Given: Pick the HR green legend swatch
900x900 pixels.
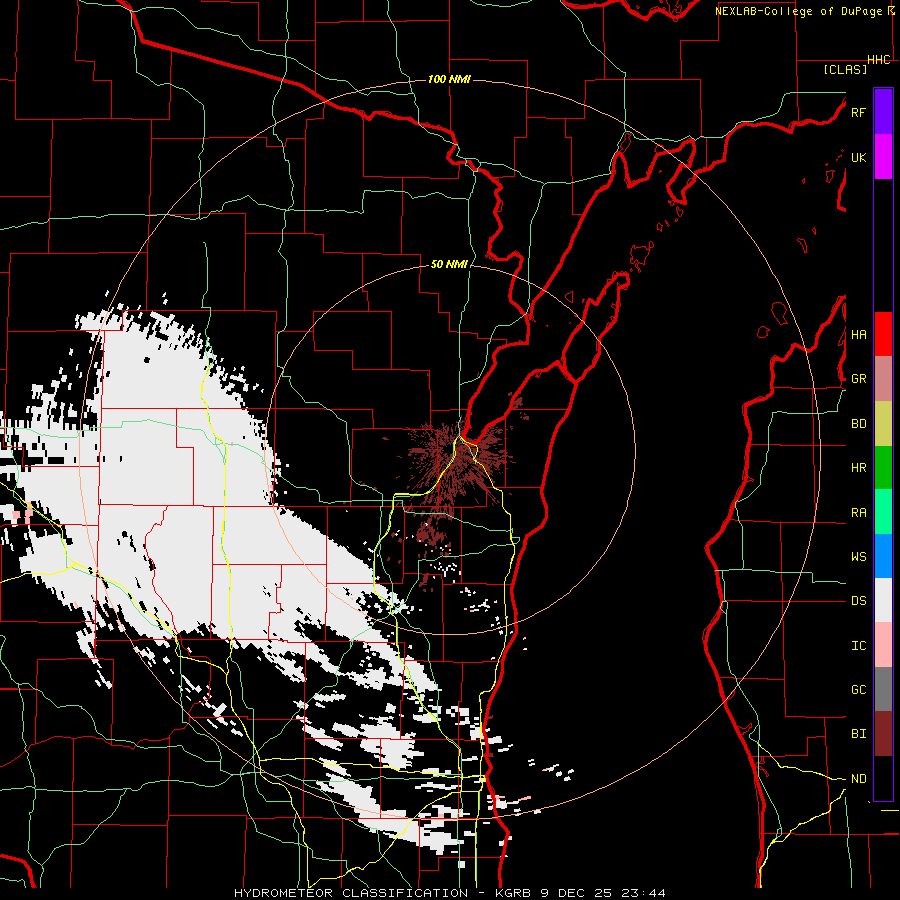Looking at the screenshot, I should [883, 467].
